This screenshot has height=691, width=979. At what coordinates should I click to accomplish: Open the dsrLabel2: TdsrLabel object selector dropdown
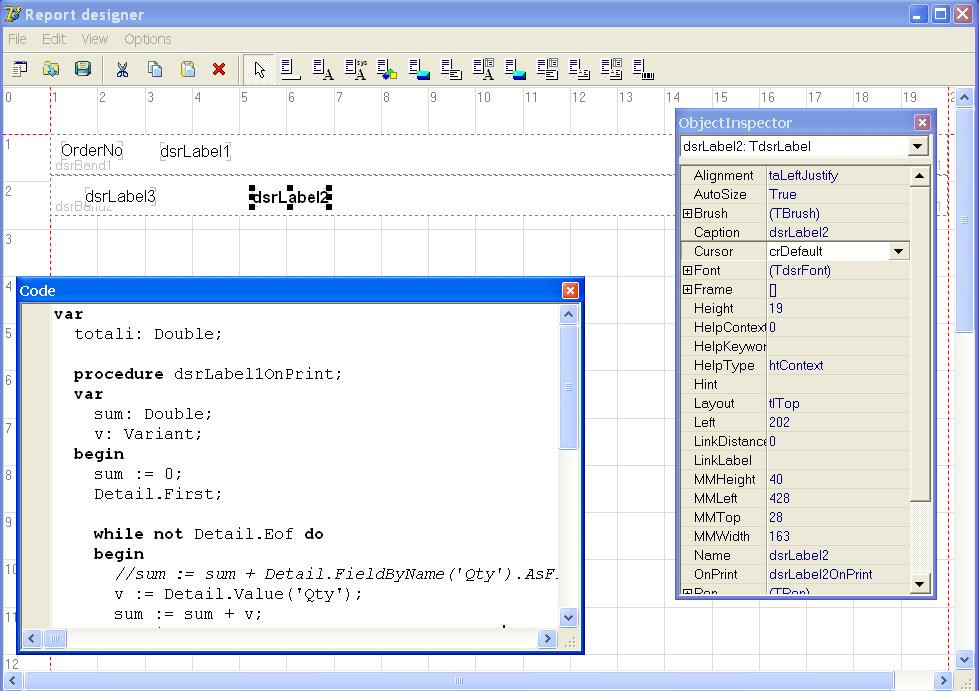tap(917, 147)
